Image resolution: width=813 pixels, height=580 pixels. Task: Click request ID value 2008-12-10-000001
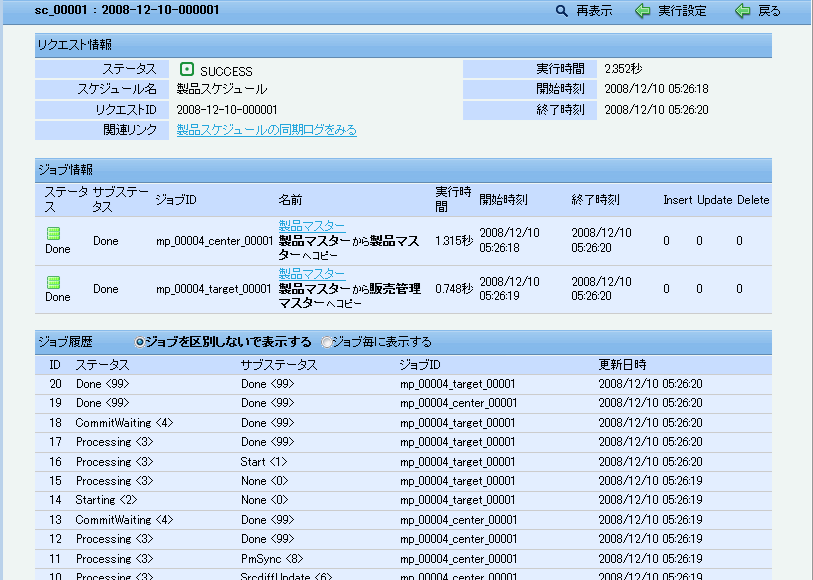point(227,109)
